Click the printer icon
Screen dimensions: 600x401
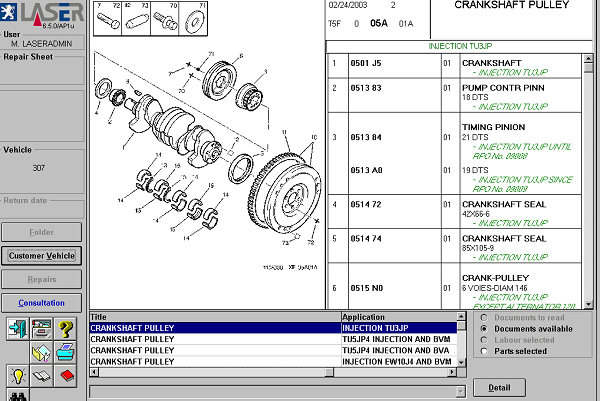pyautogui.click(x=65, y=352)
